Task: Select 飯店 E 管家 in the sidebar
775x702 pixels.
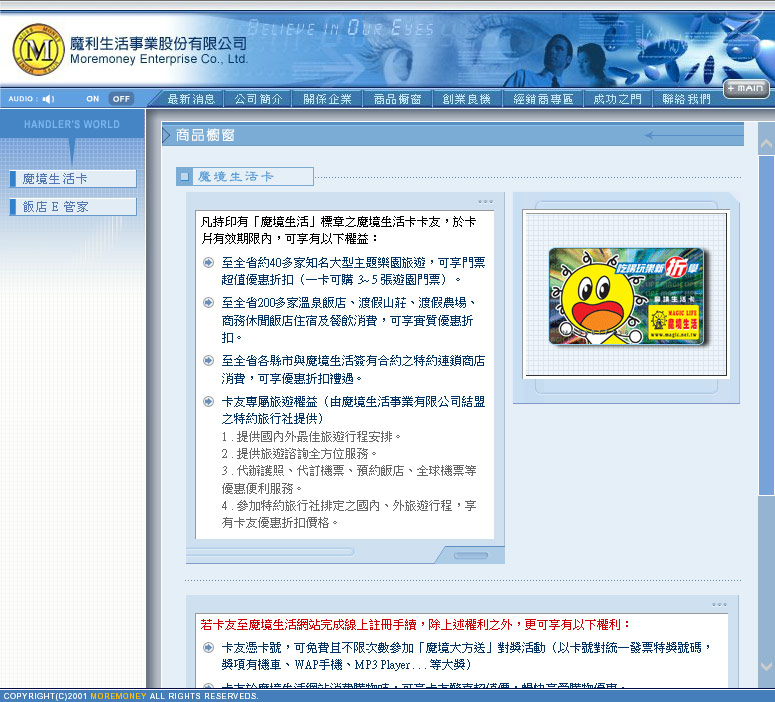Action: [73, 207]
